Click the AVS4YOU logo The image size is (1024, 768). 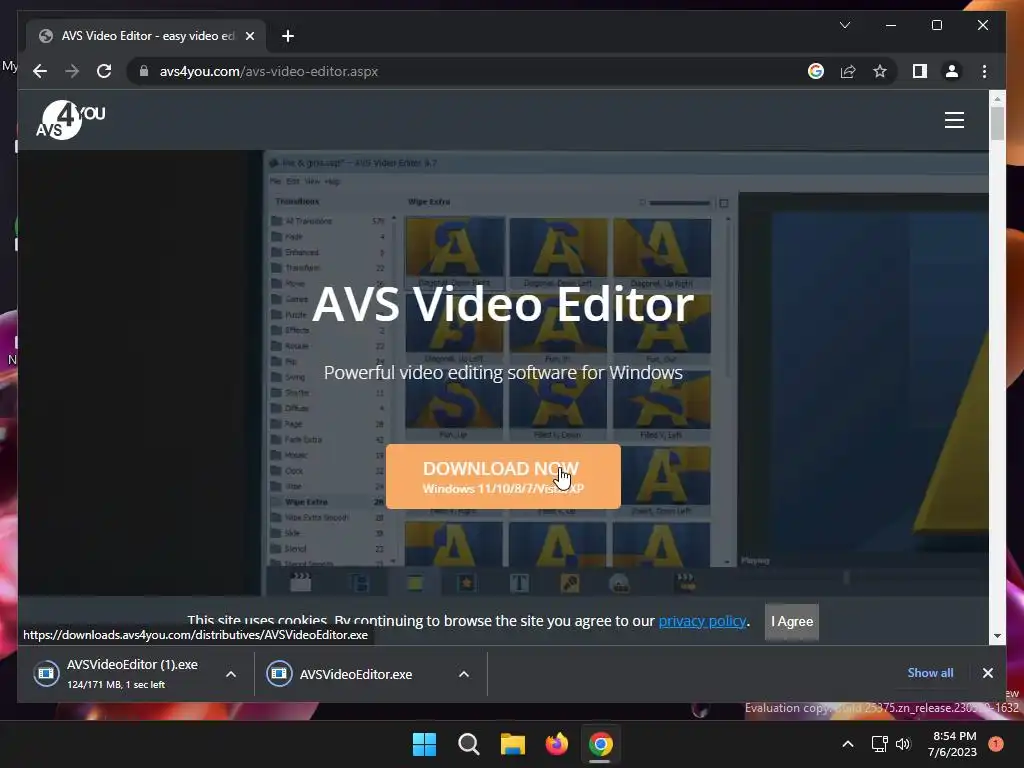pyautogui.click(x=71, y=120)
